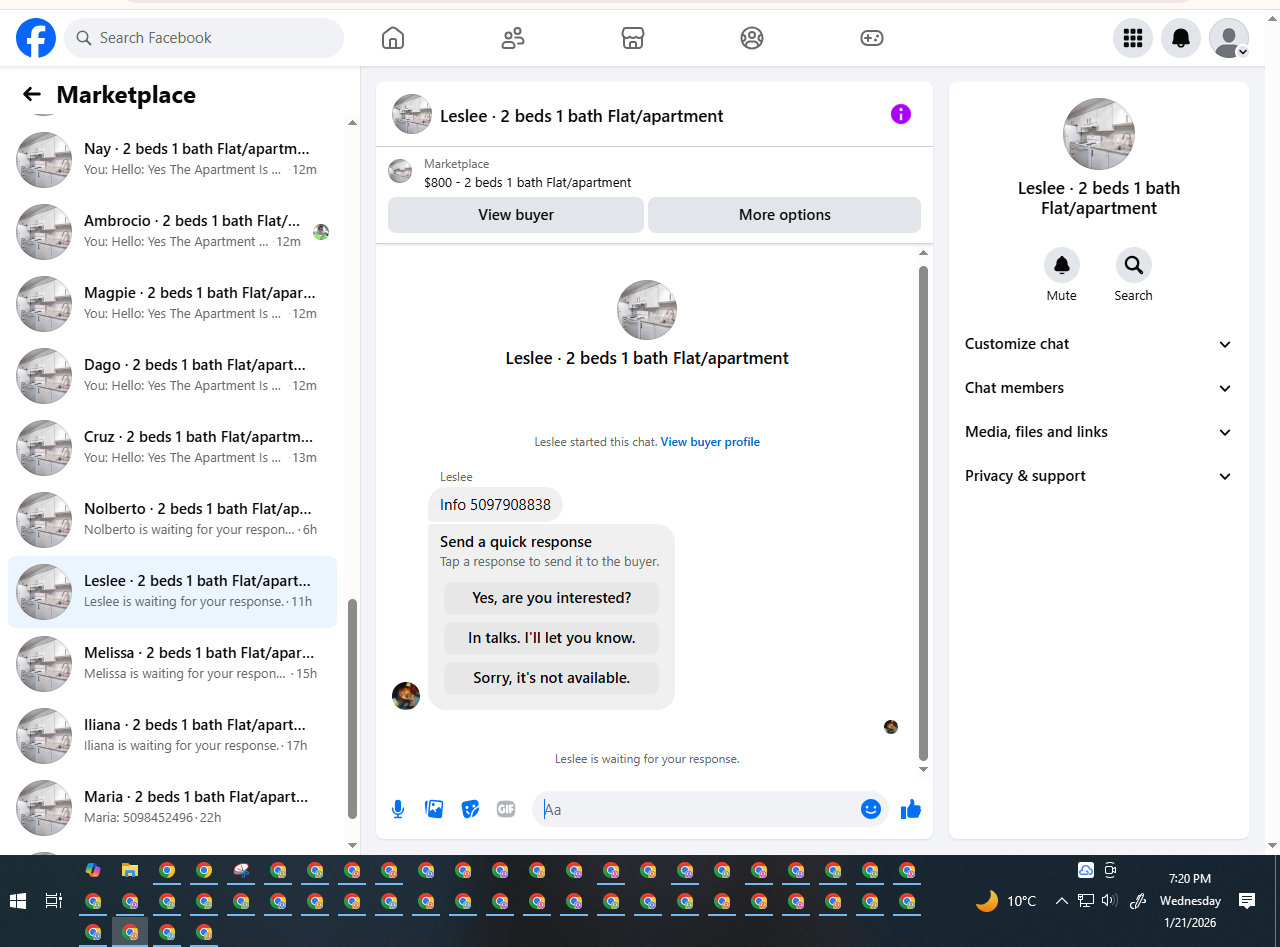Viewport: 1280px width, 947px height.
Task: Send "Sorry, it's not available." response
Action: pos(552,678)
